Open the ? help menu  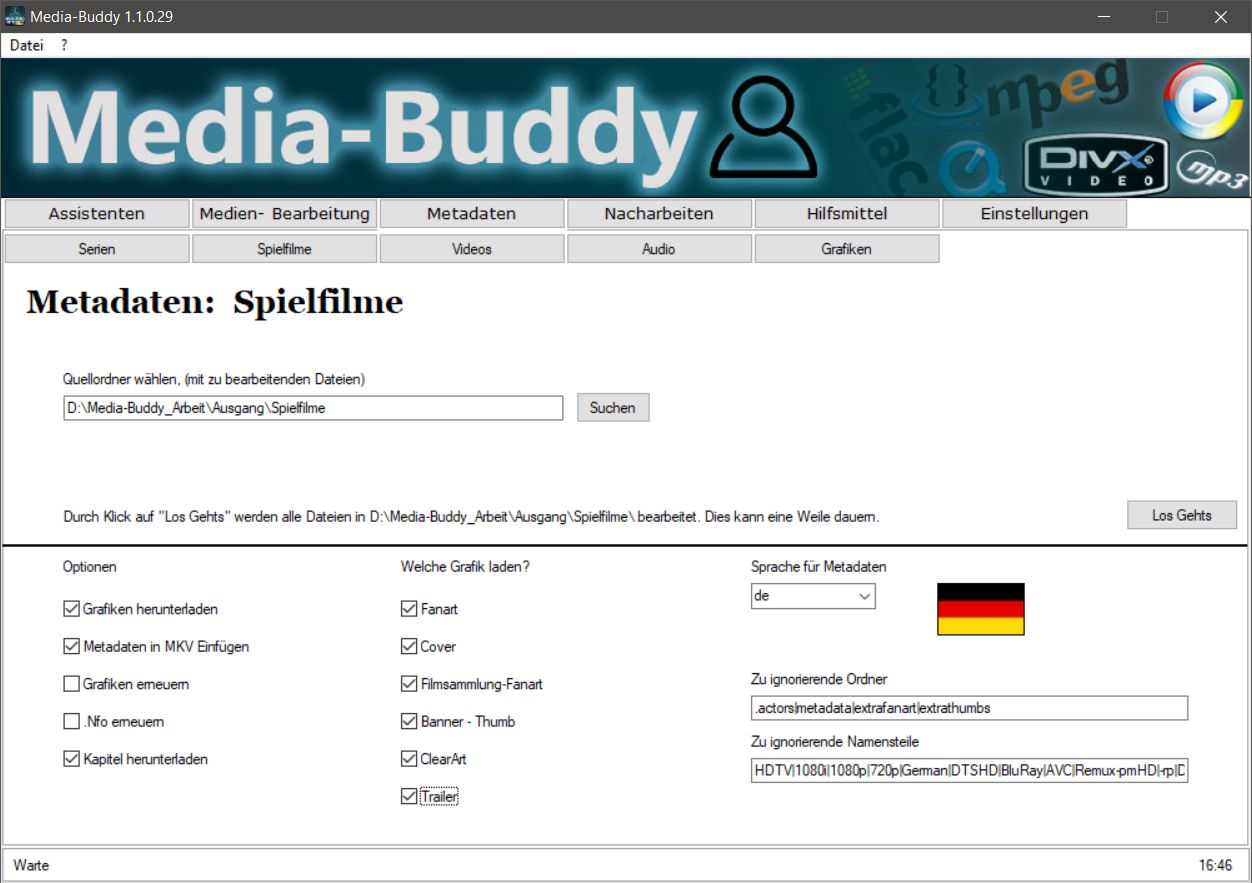[64, 45]
